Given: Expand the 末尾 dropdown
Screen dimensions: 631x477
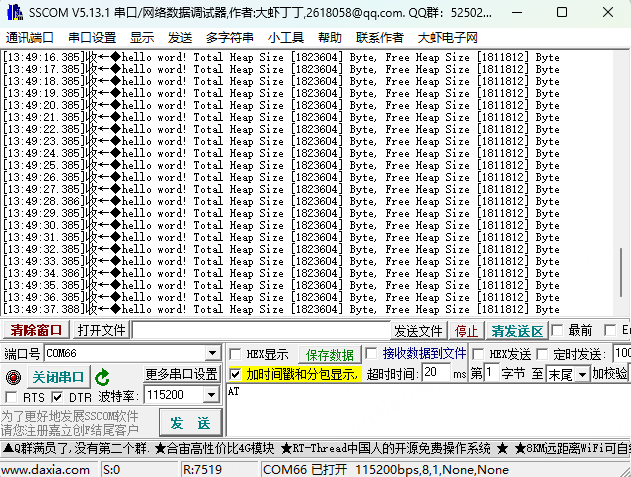Looking at the screenshot, I should [582, 375].
